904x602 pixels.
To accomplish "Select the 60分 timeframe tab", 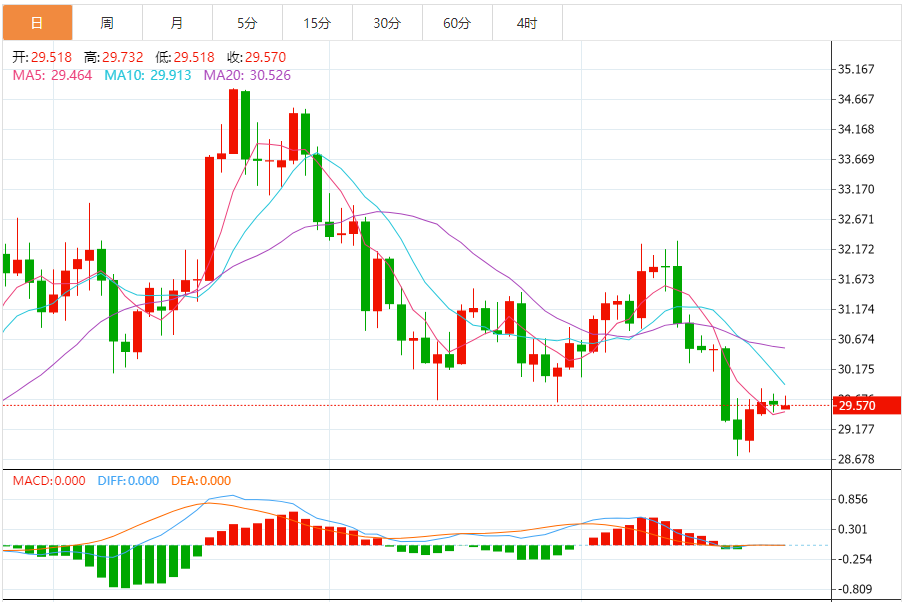I will (457, 23).
